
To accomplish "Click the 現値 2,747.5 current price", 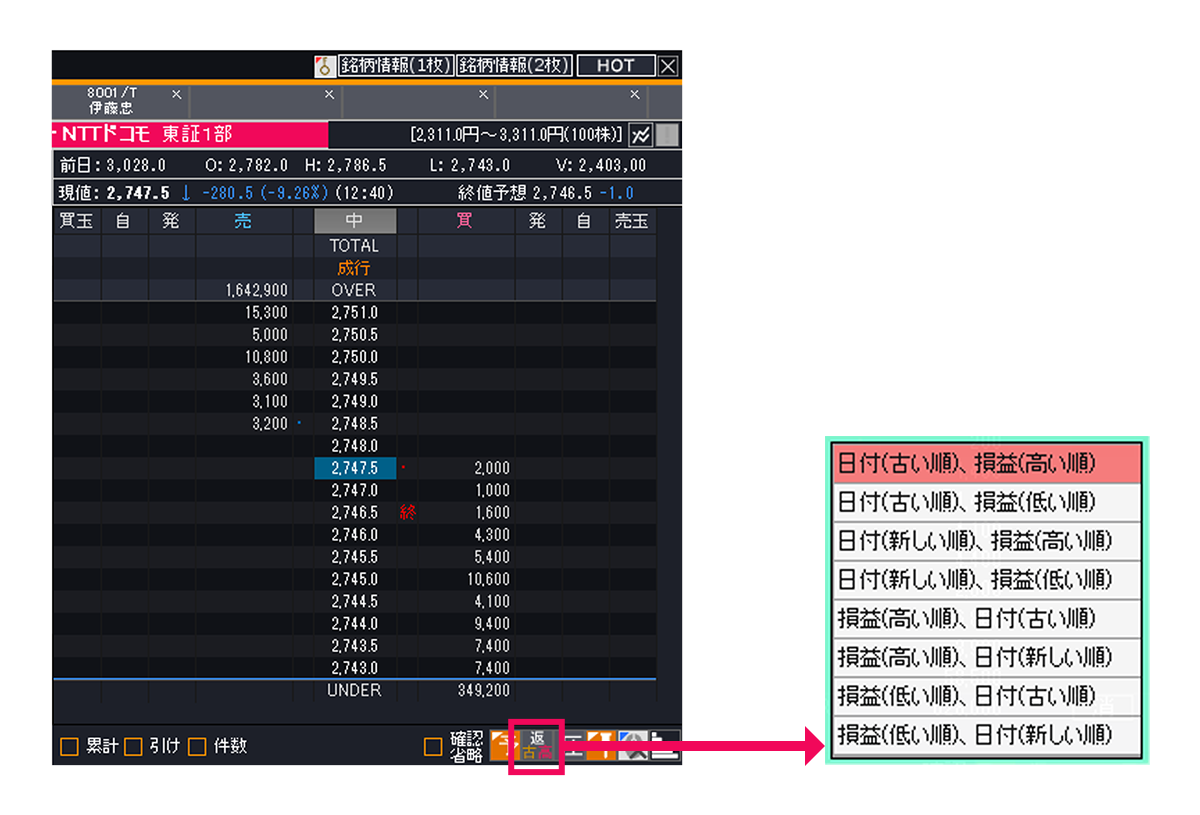I will pyautogui.click(x=139, y=193).
